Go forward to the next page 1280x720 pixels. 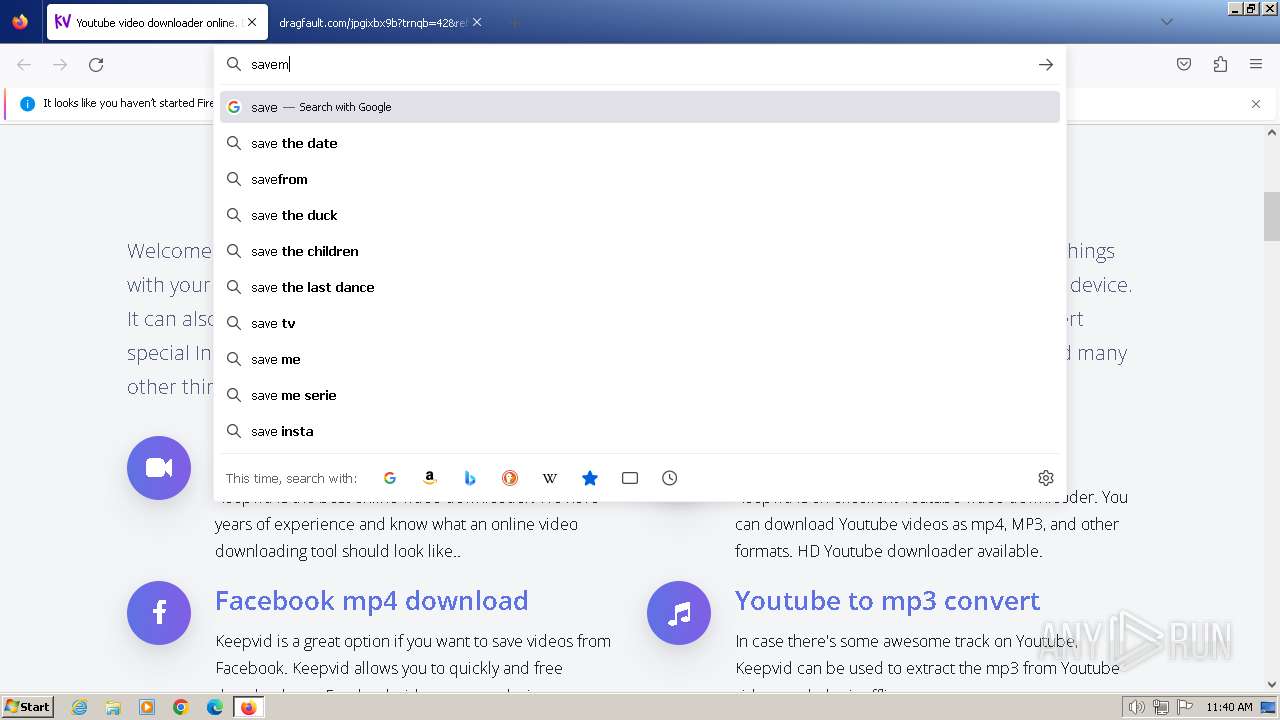(60, 64)
